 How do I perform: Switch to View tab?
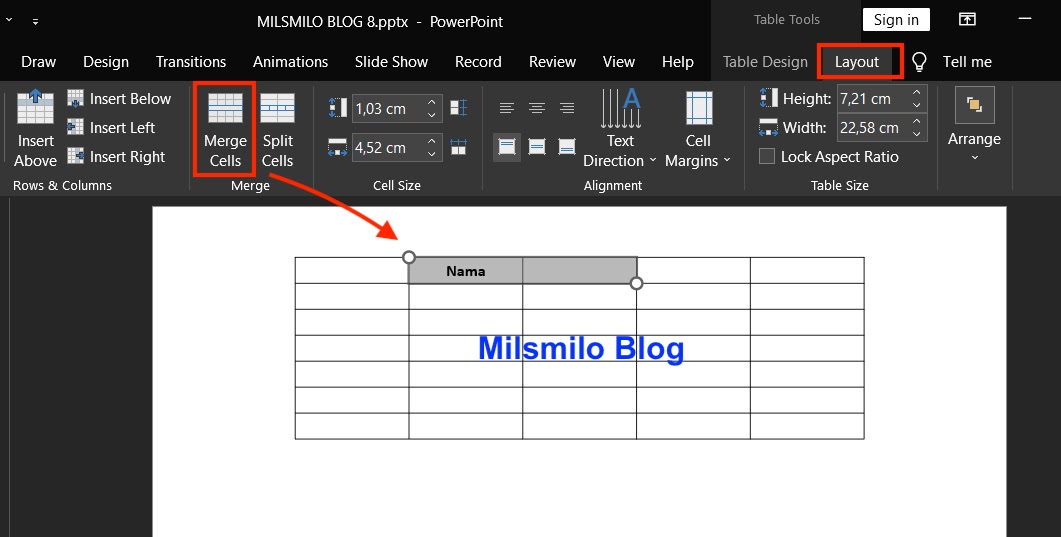pyautogui.click(x=618, y=62)
